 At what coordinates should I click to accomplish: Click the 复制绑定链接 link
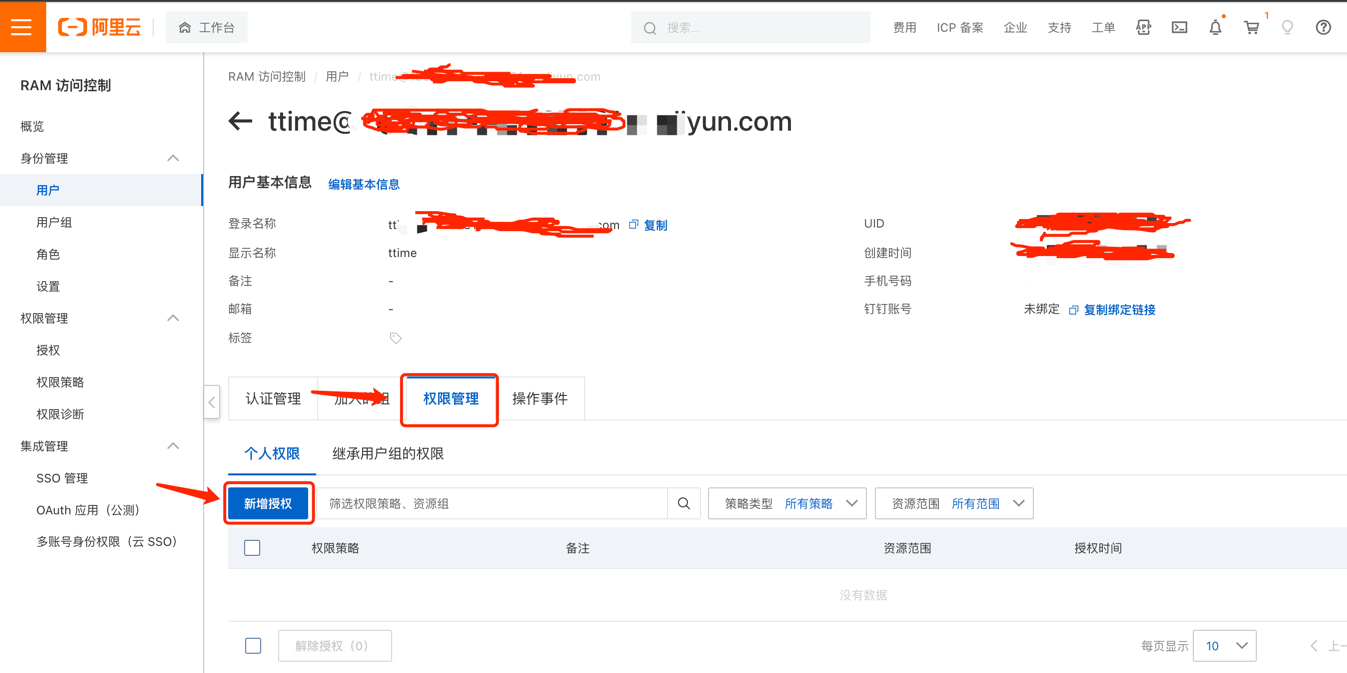tap(1120, 310)
